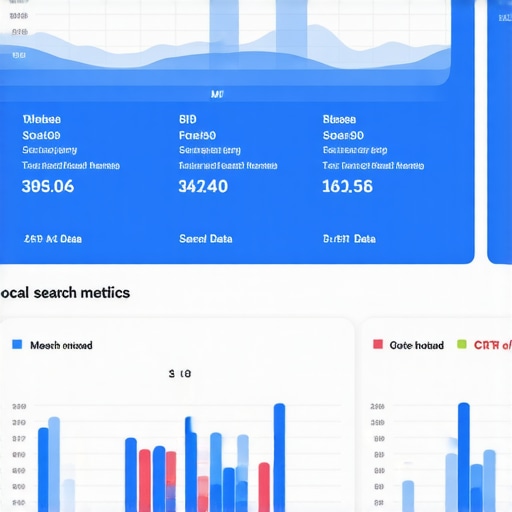Click the rightmost red bar in the left chart
512x512 pixels.
pos(264,487)
